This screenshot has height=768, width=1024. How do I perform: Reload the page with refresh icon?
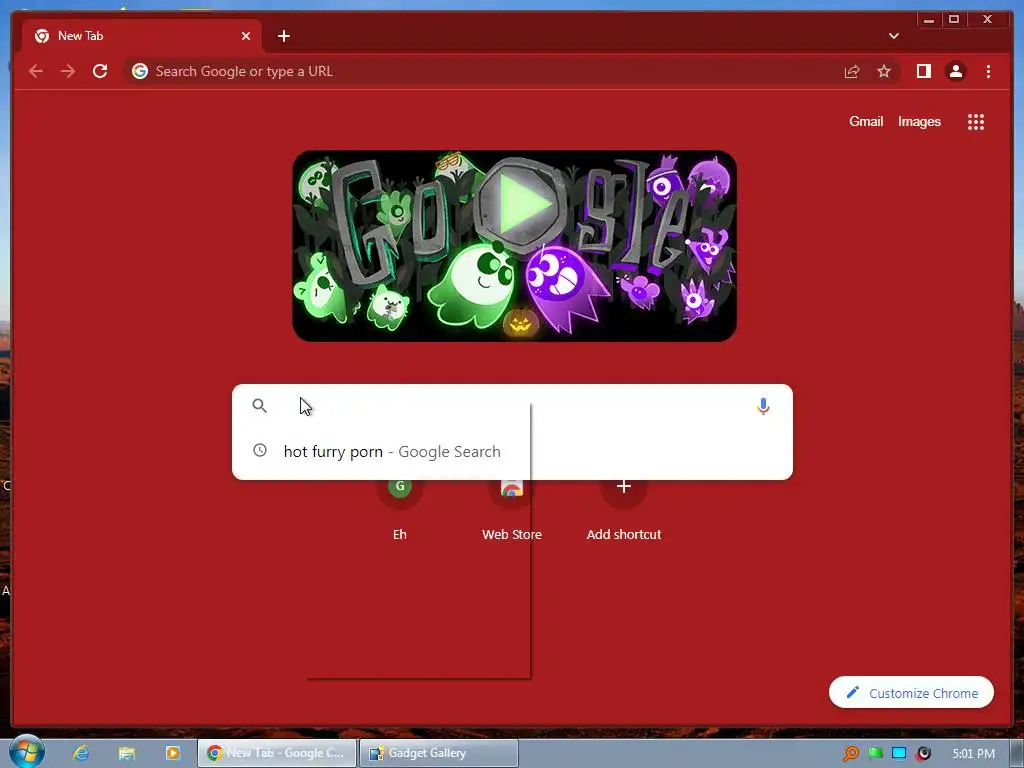[100, 71]
